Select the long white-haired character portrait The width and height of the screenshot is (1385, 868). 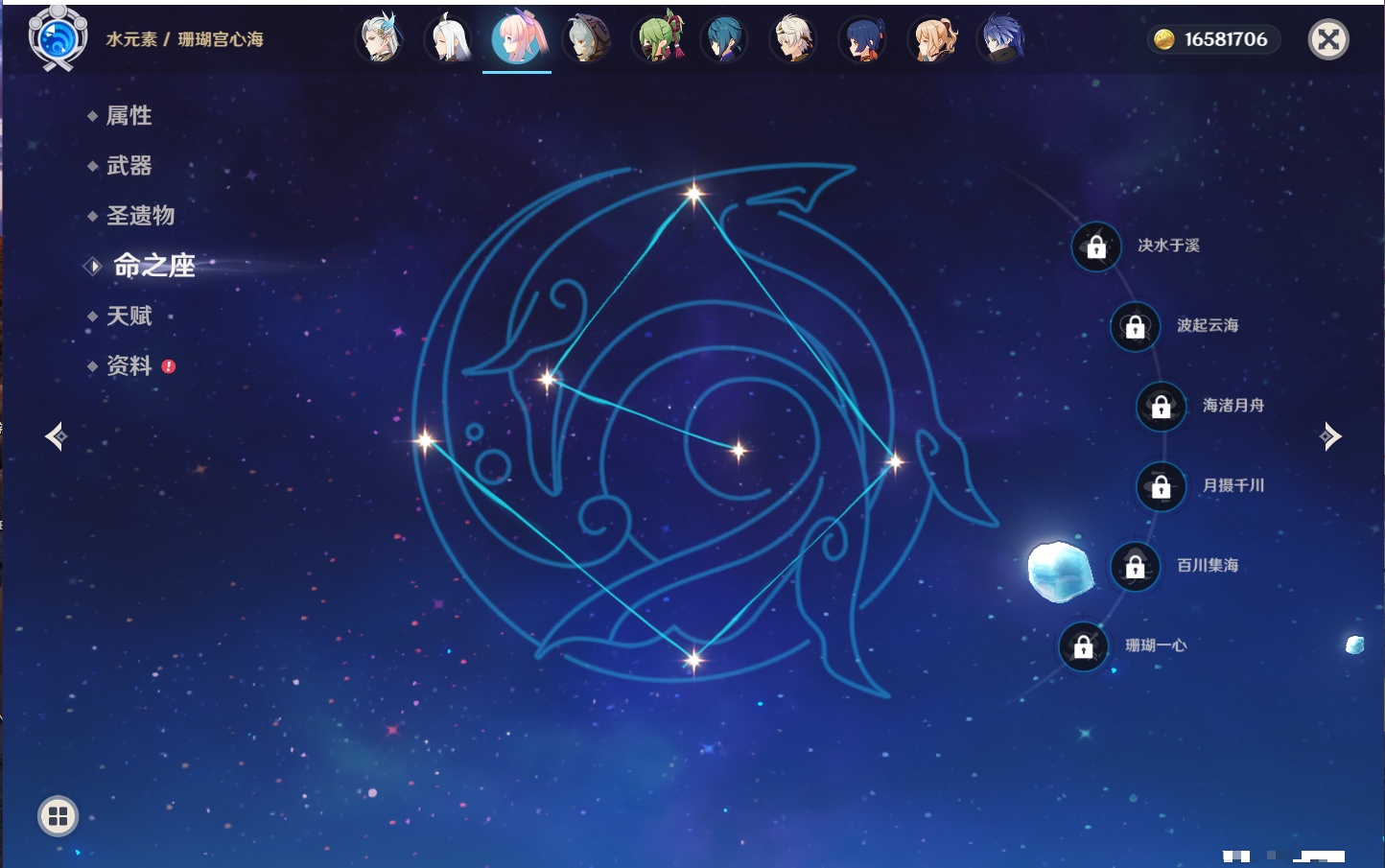449,39
